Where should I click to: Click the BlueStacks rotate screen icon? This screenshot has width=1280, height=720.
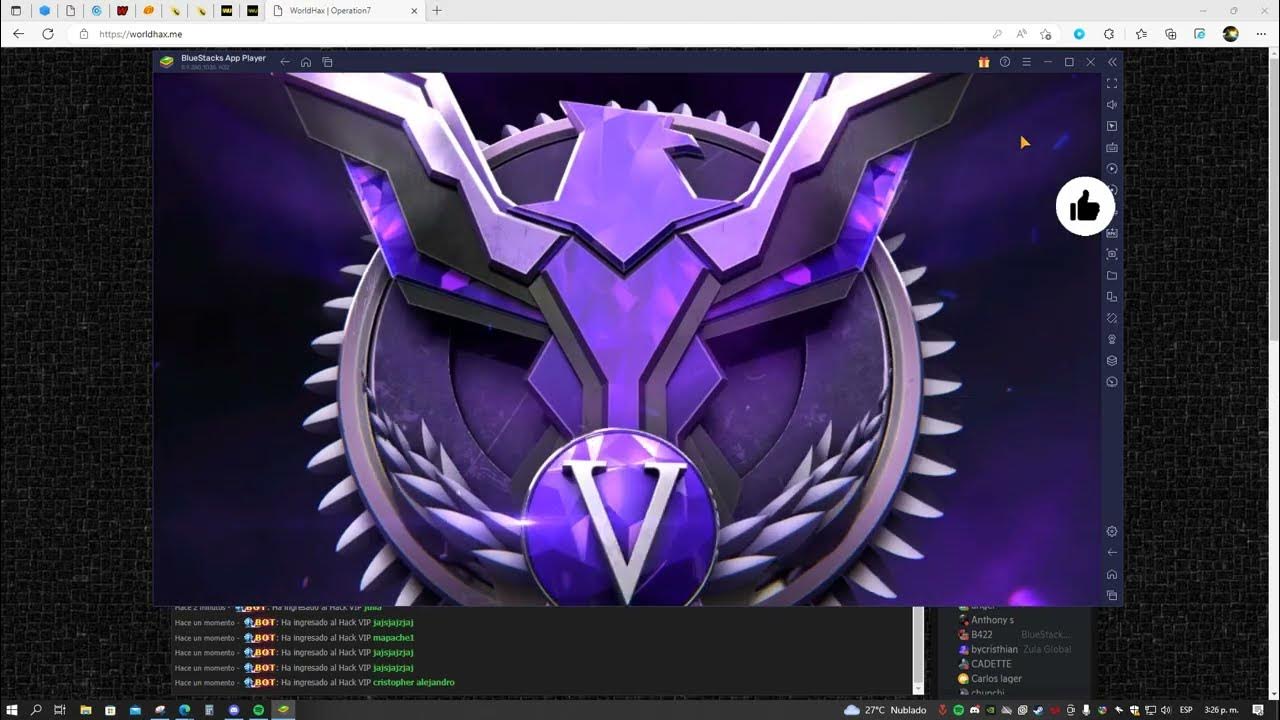pyautogui.click(x=1112, y=297)
